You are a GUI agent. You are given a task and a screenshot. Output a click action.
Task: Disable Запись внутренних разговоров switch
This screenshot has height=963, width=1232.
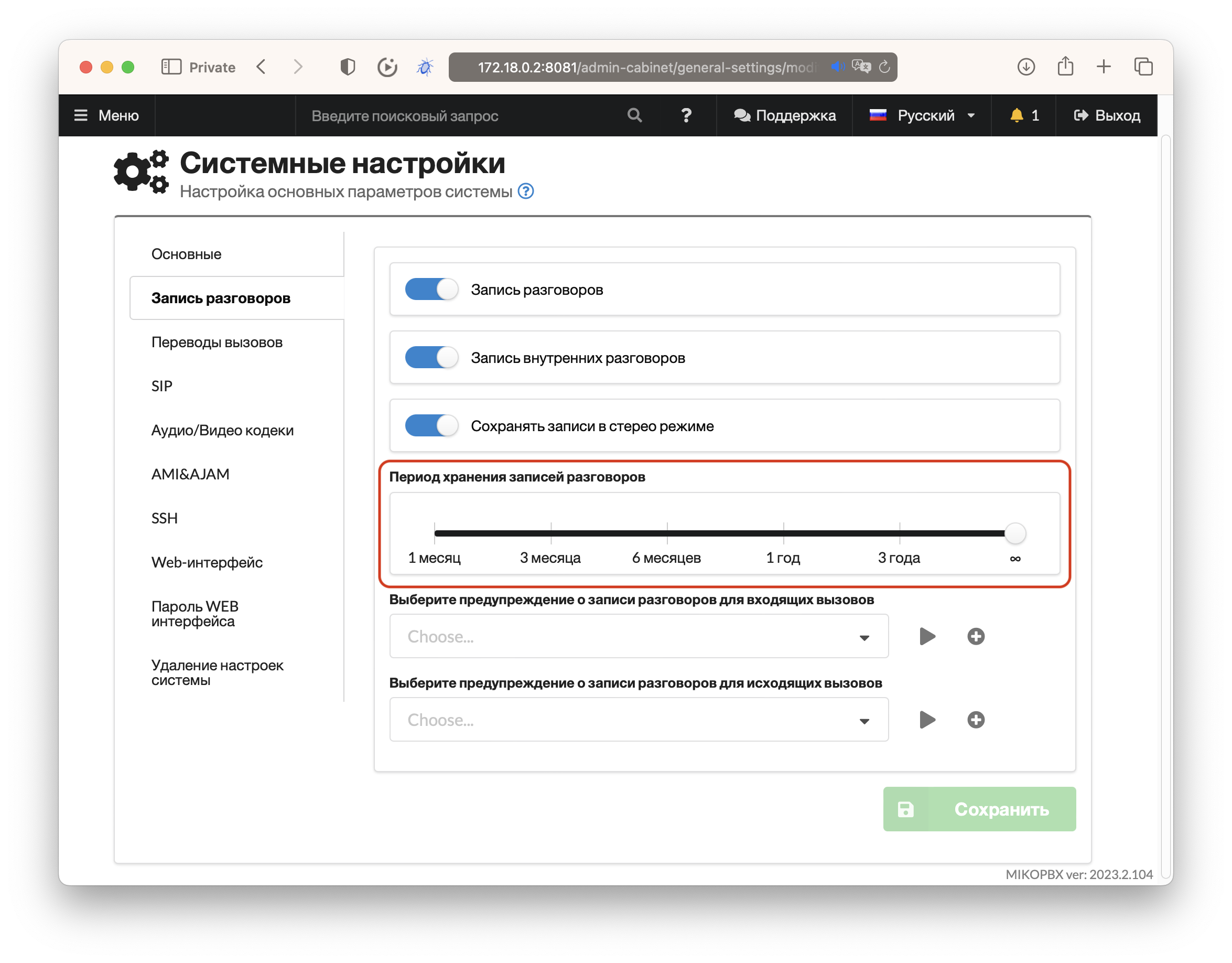(x=431, y=358)
